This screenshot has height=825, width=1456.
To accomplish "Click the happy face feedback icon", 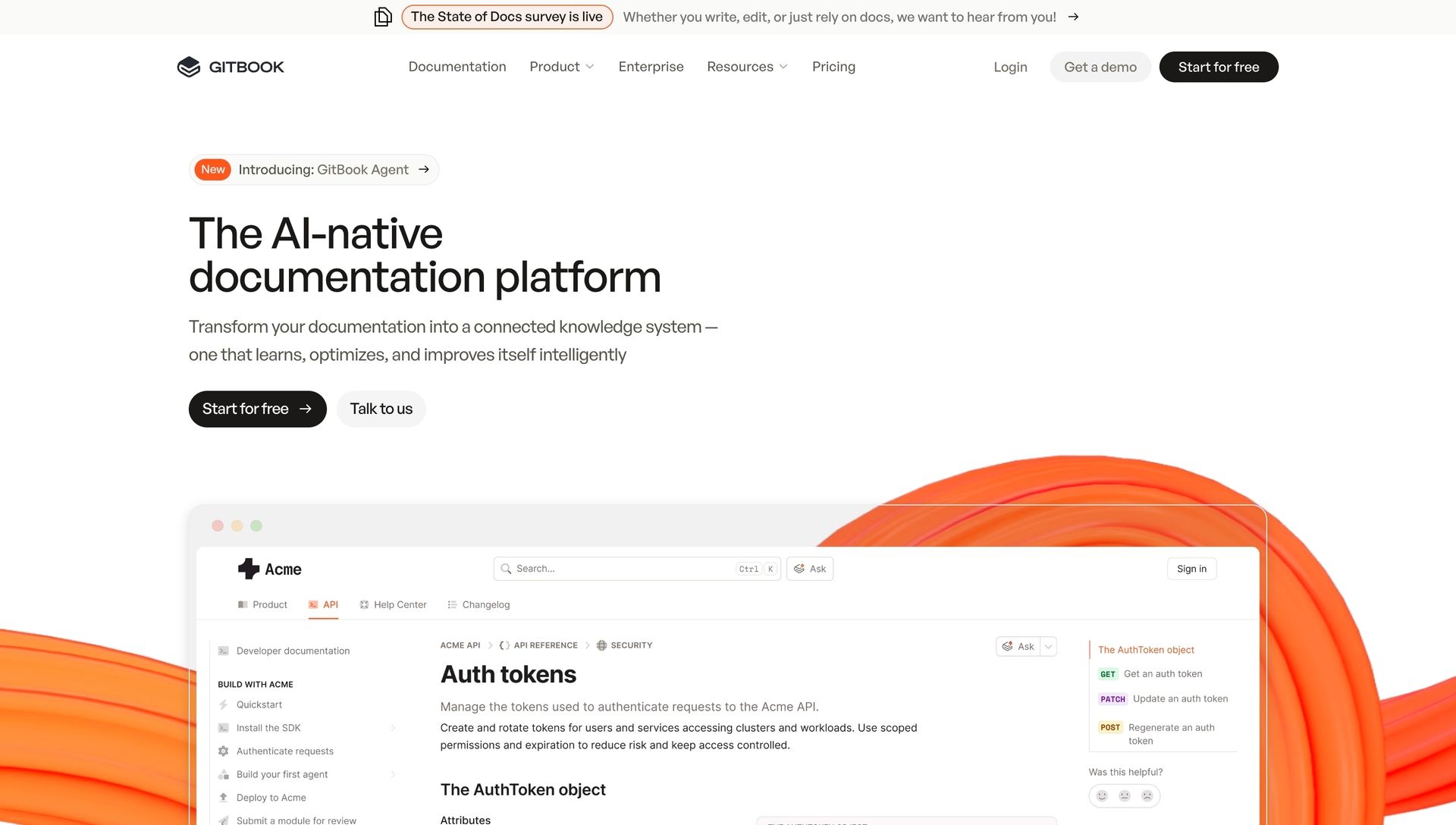I will 1102,795.
